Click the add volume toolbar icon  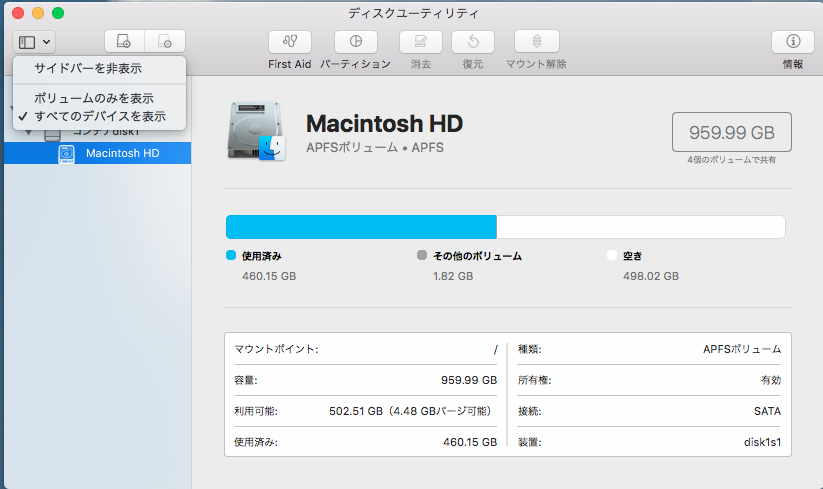[x=124, y=41]
